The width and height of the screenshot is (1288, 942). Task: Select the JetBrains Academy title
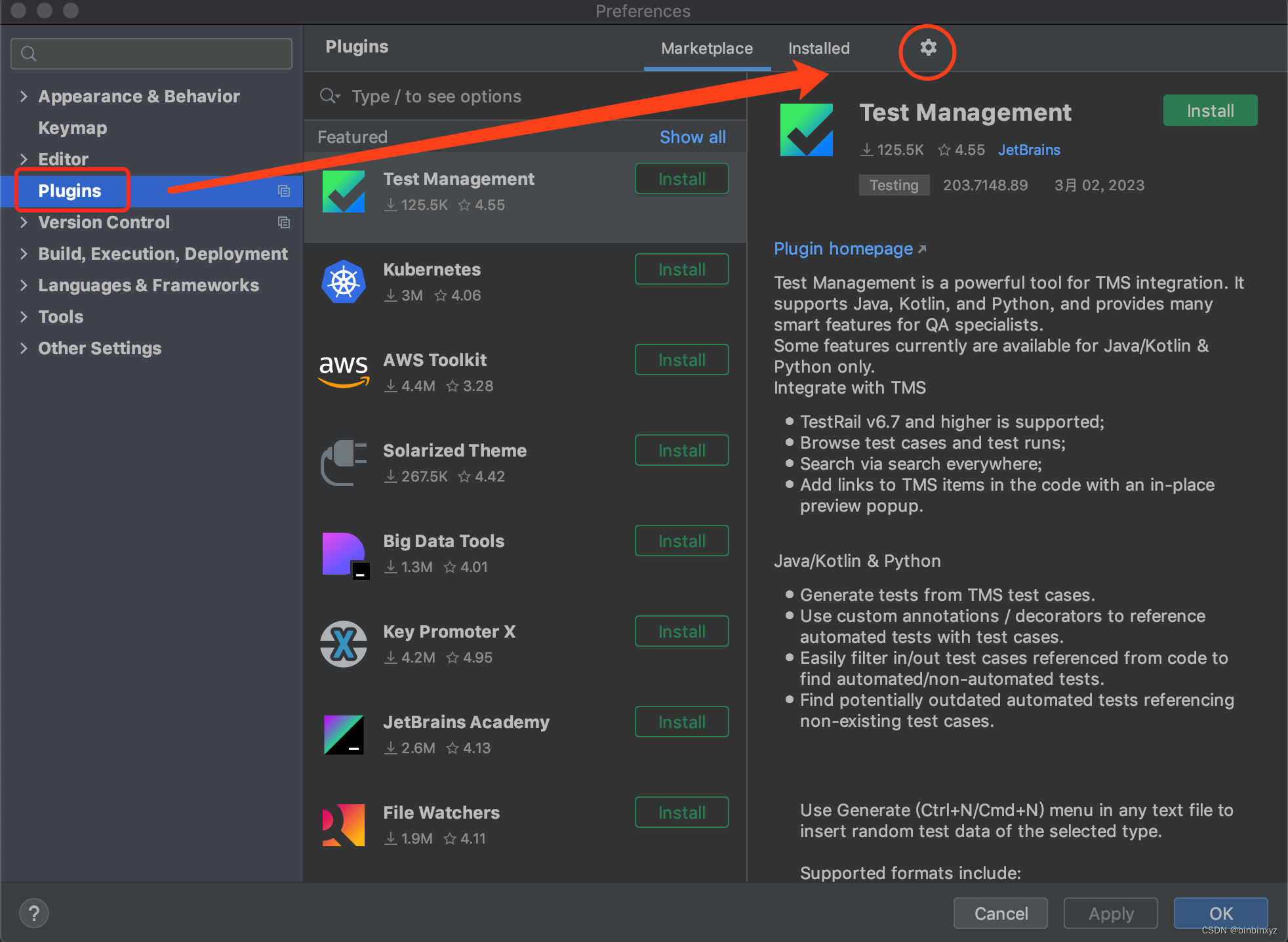click(x=466, y=722)
